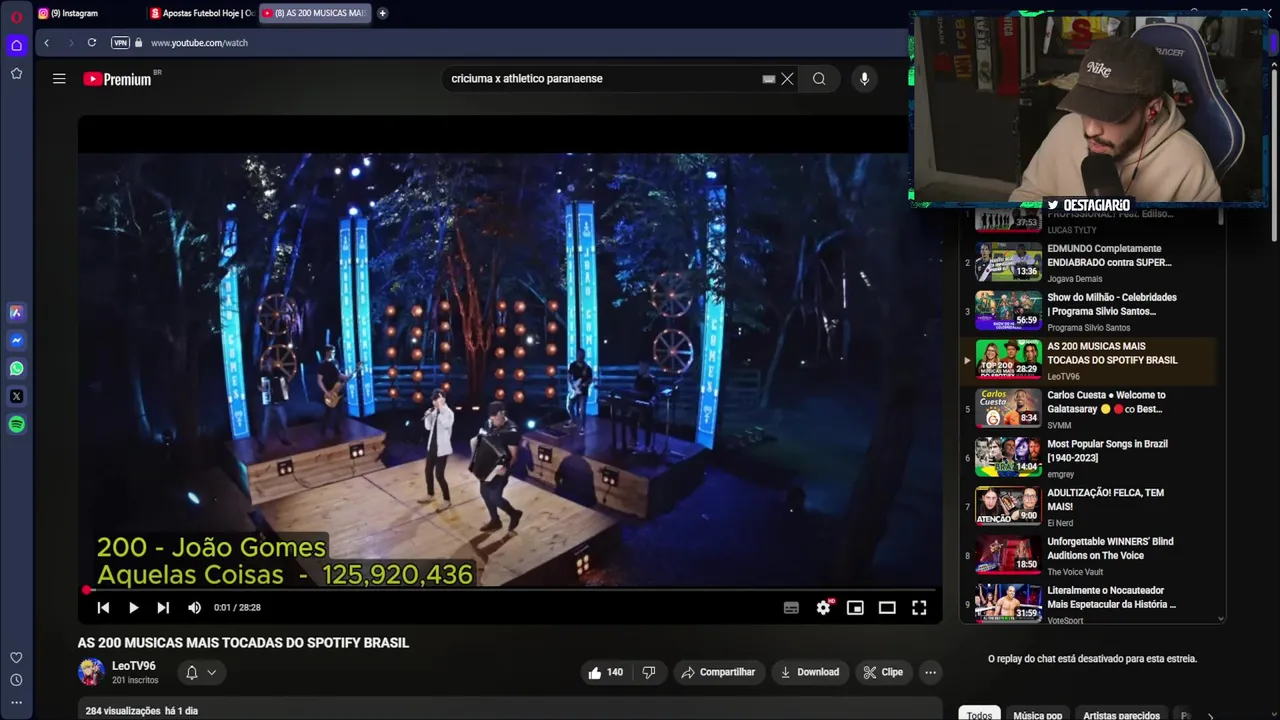Skip to previous video

pos(103,608)
